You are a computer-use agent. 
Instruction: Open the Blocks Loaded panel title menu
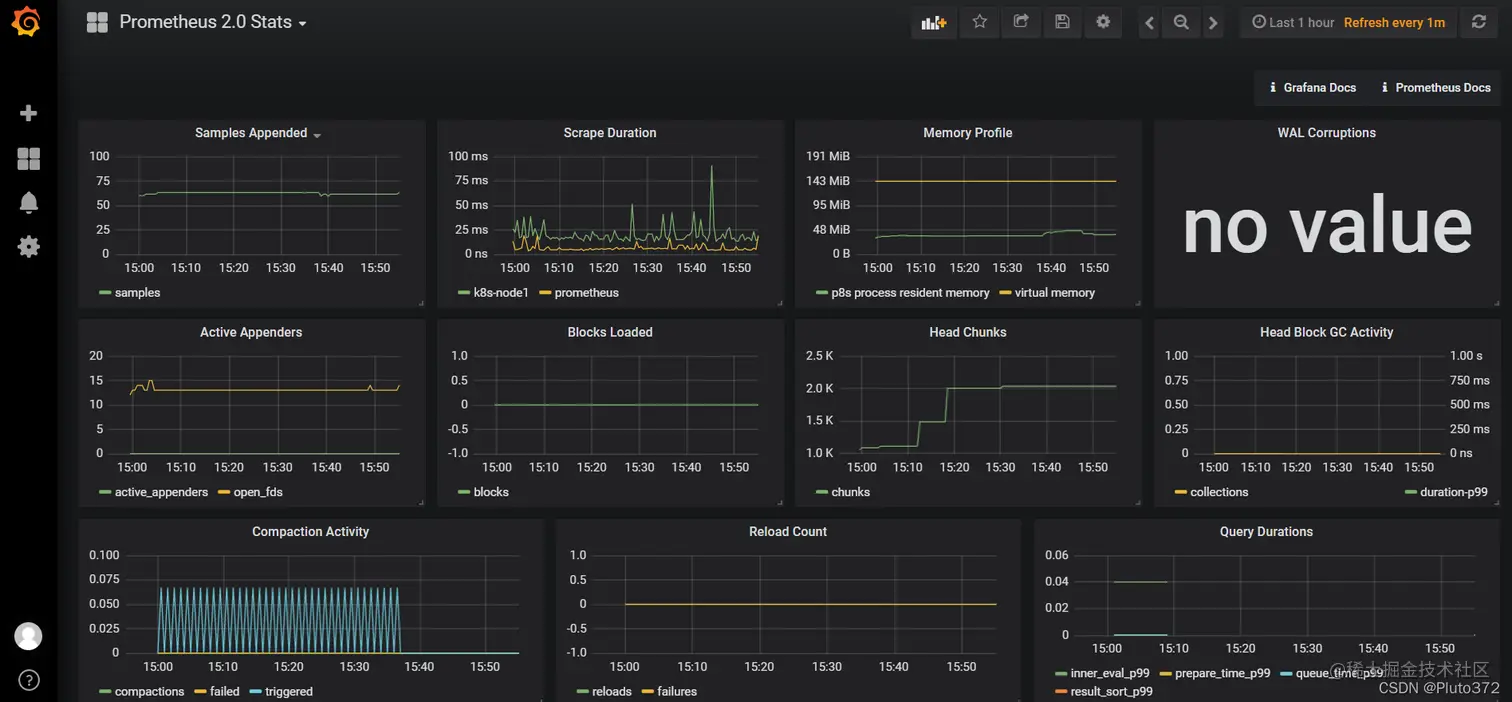click(x=610, y=332)
